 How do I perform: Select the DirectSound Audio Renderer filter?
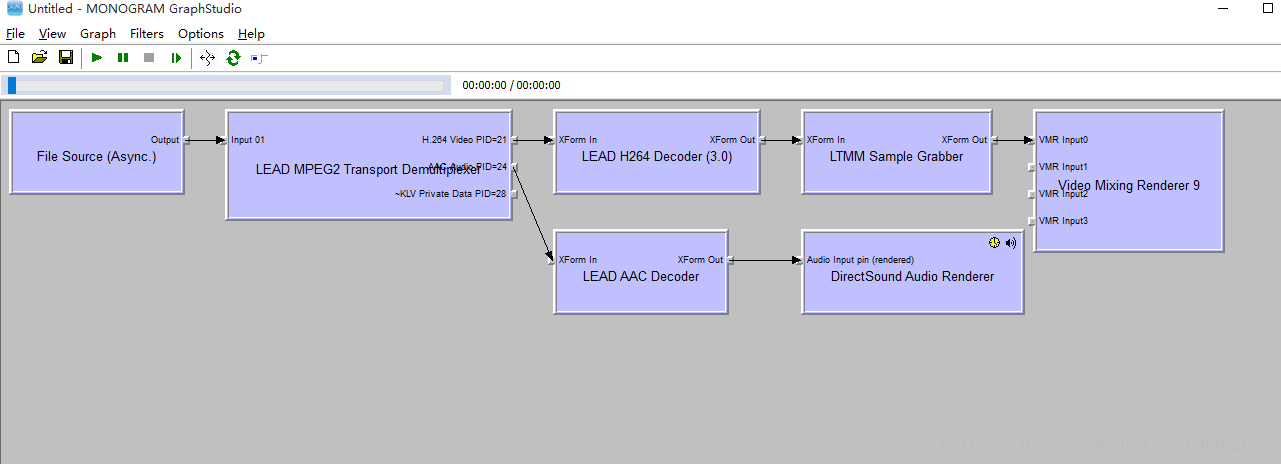click(913, 272)
